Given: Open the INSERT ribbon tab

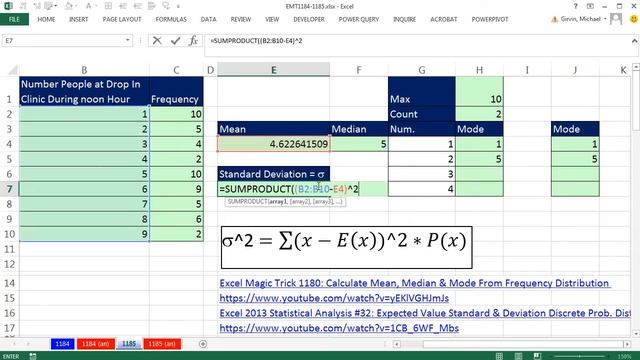Looking at the screenshot, I should (78, 19).
